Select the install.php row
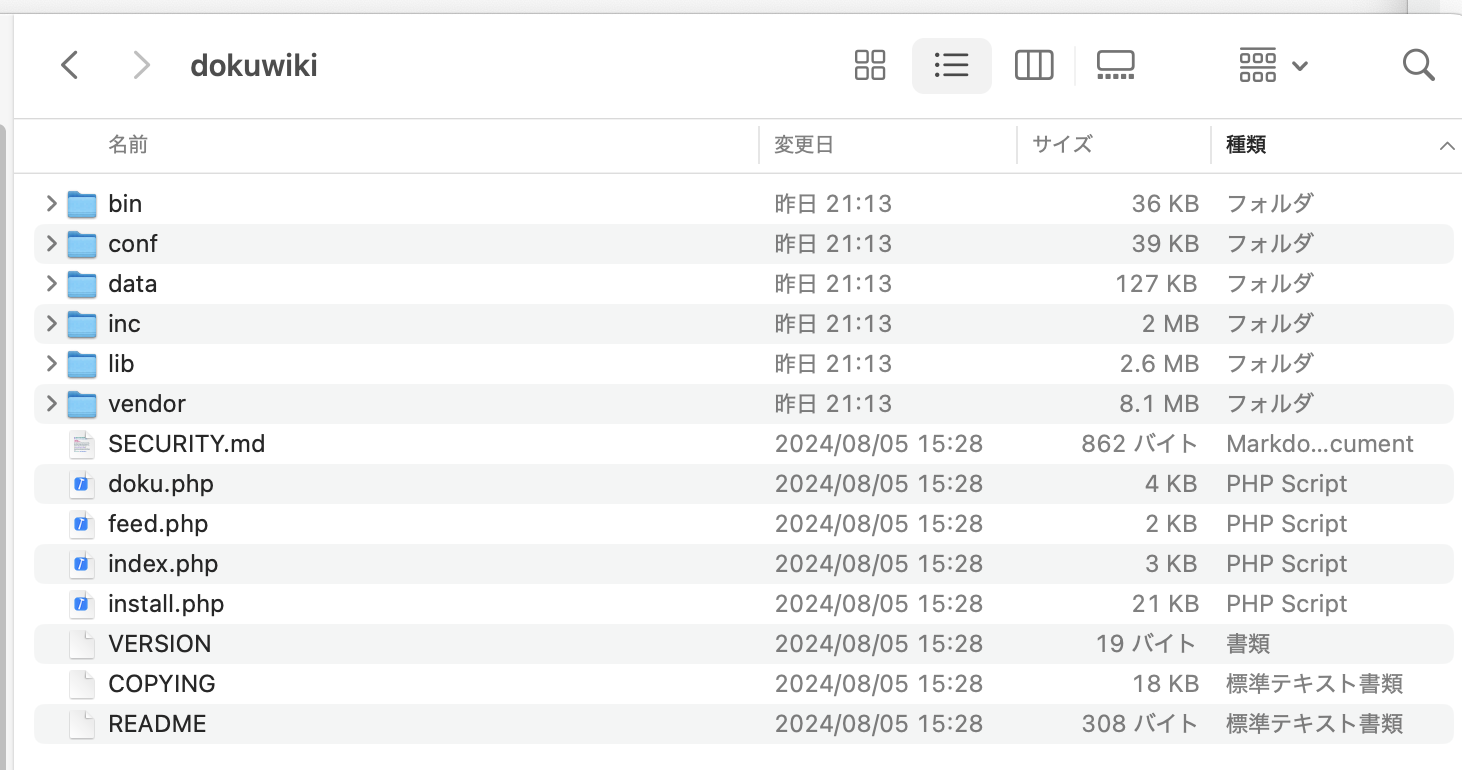Image resolution: width=1462 pixels, height=770 pixels. 166,603
